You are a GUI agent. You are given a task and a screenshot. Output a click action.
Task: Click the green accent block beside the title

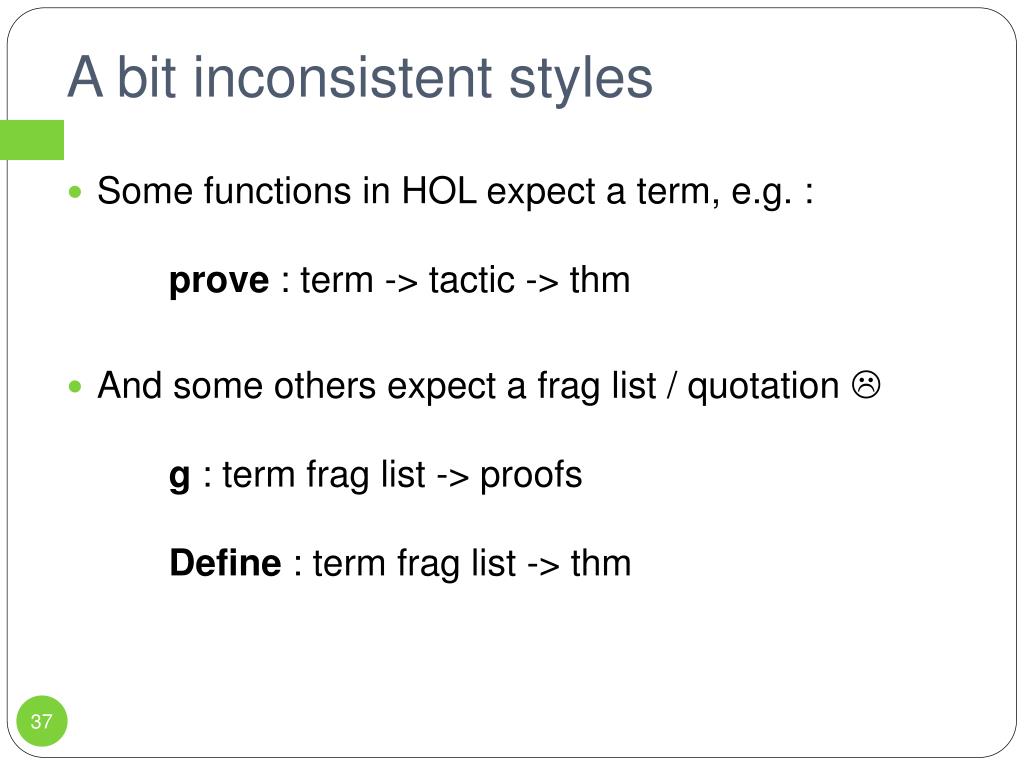pyautogui.click(x=32, y=140)
